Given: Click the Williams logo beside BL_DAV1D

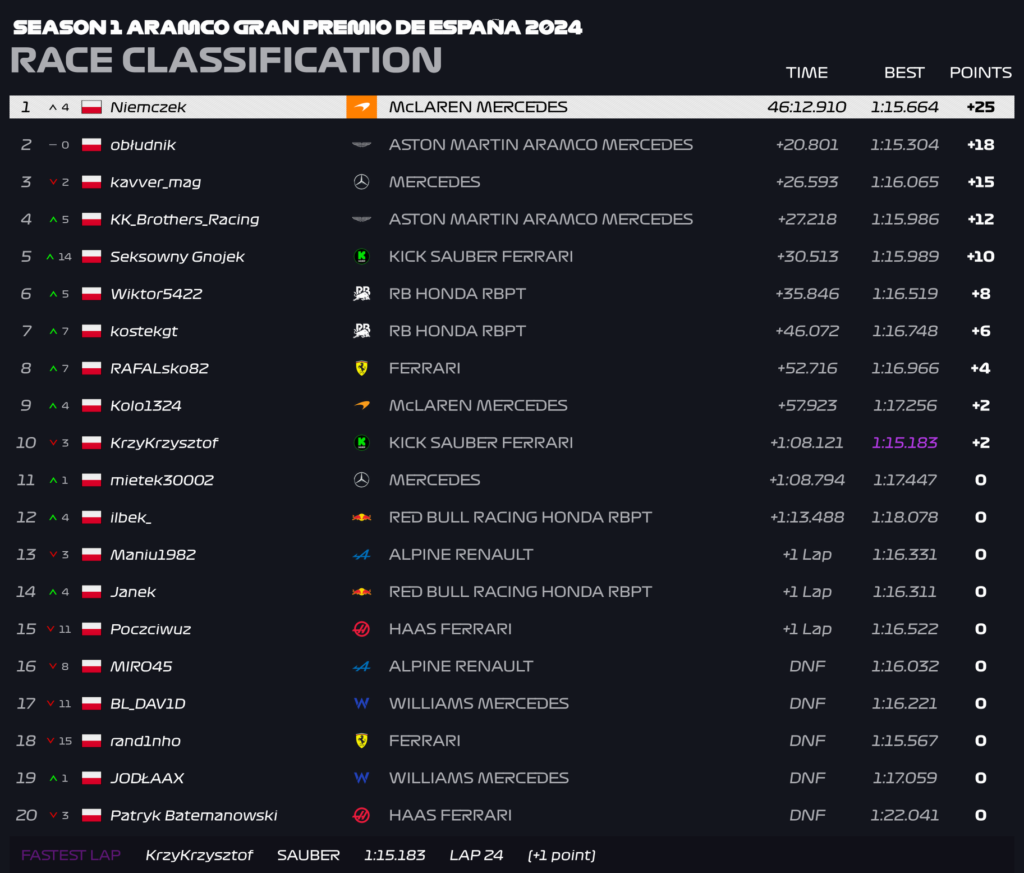Looking at the screenshot, I should point(361,703).
